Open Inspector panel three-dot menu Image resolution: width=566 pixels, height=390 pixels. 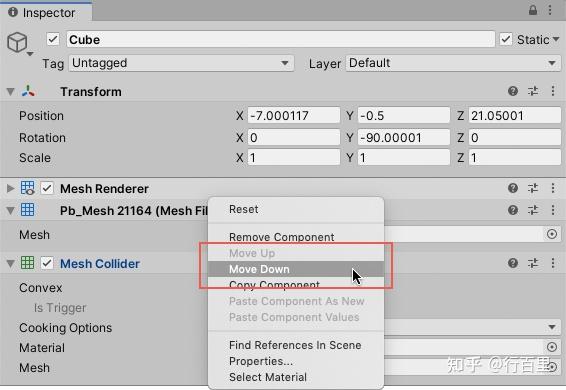[x=550, y=10]
